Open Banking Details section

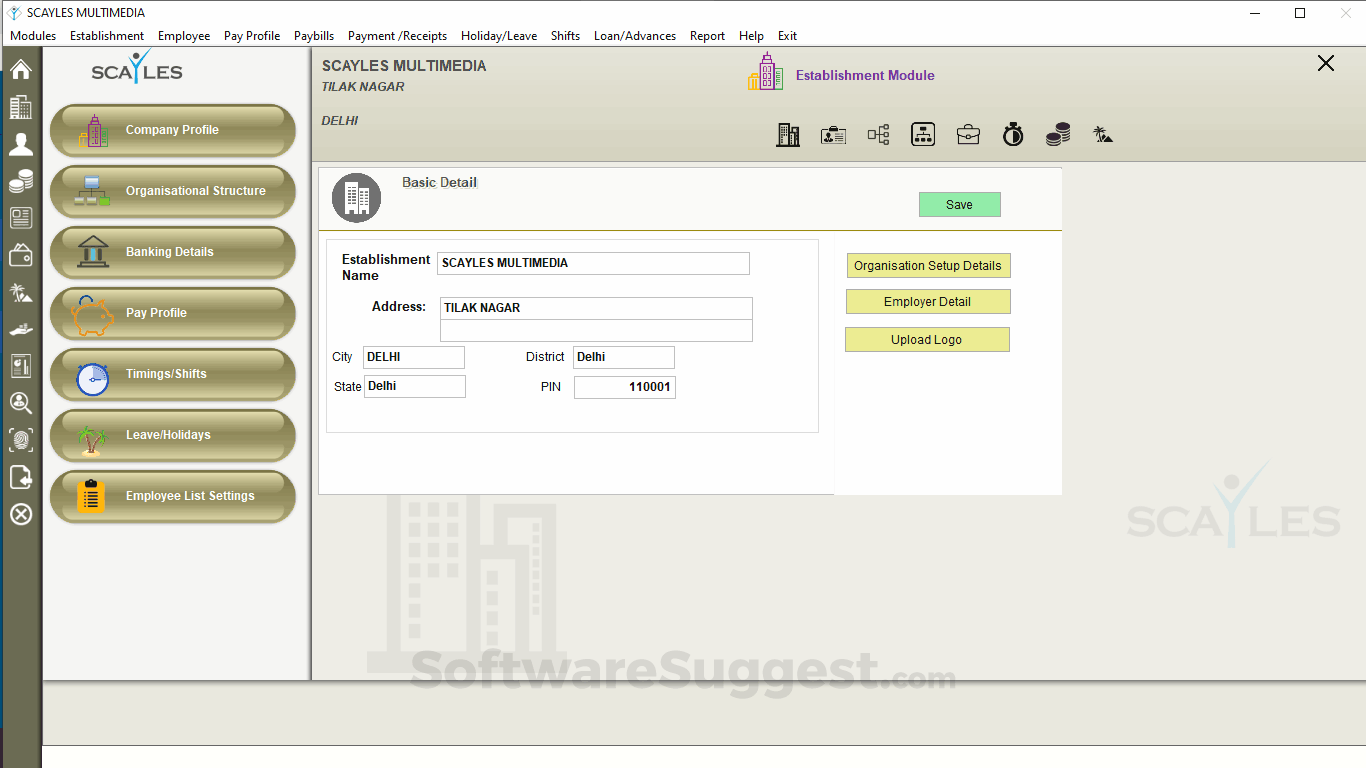173,252
